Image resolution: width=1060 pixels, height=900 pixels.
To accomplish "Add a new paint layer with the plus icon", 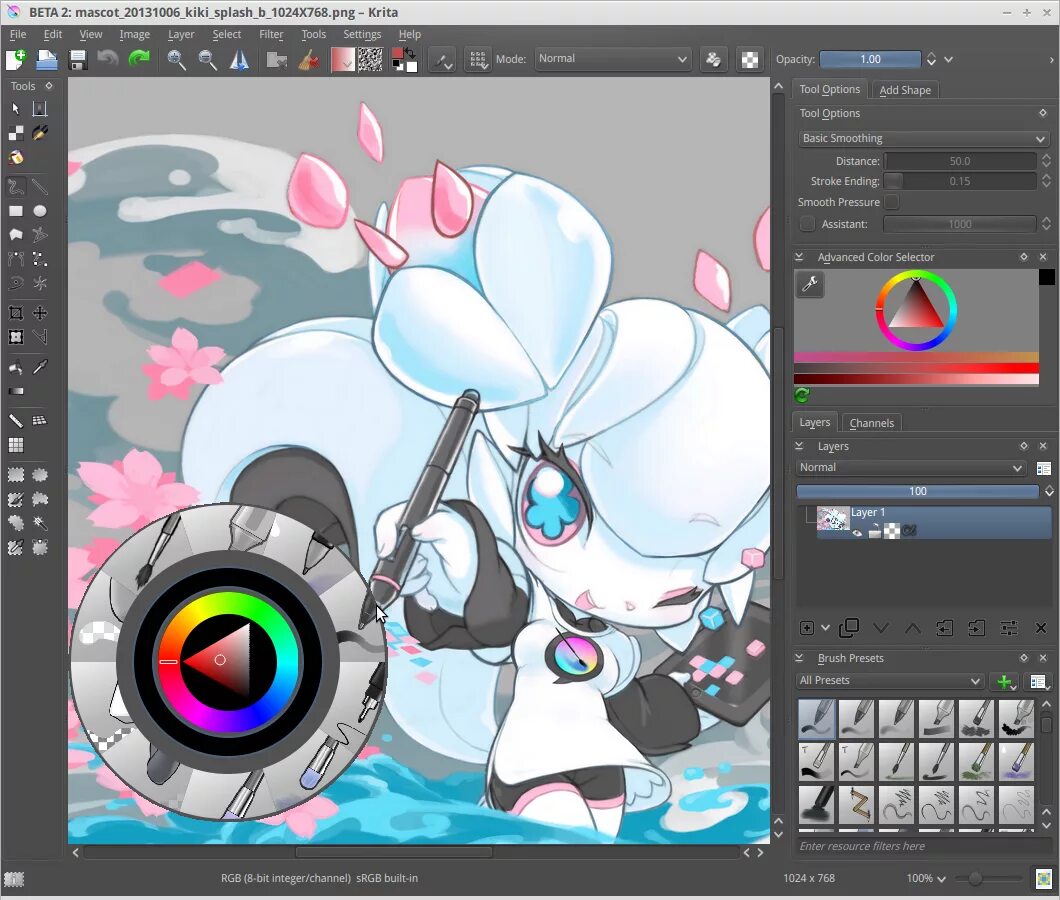I will point(806,627).
